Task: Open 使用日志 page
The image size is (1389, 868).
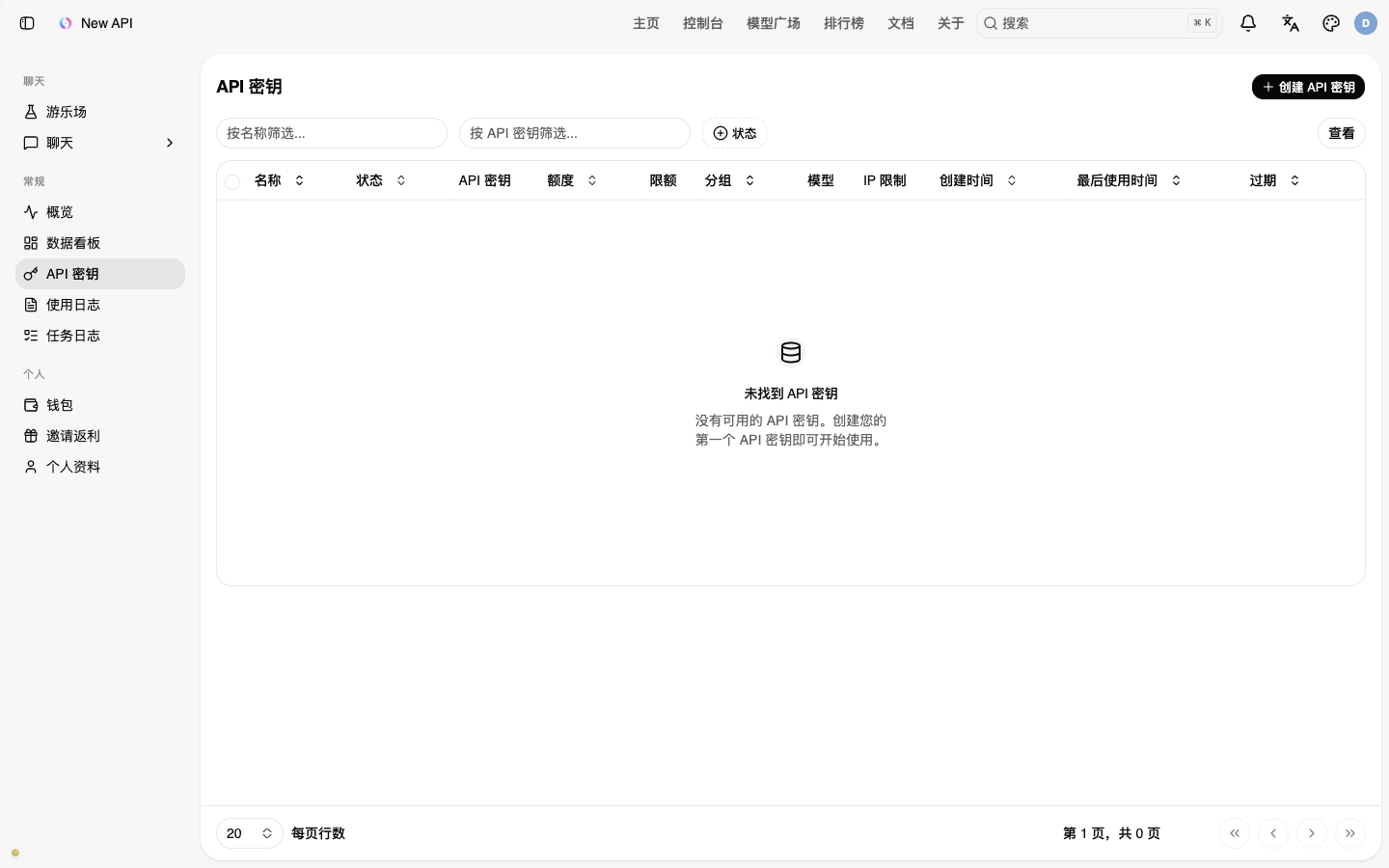Action: [x=100, y=305]
